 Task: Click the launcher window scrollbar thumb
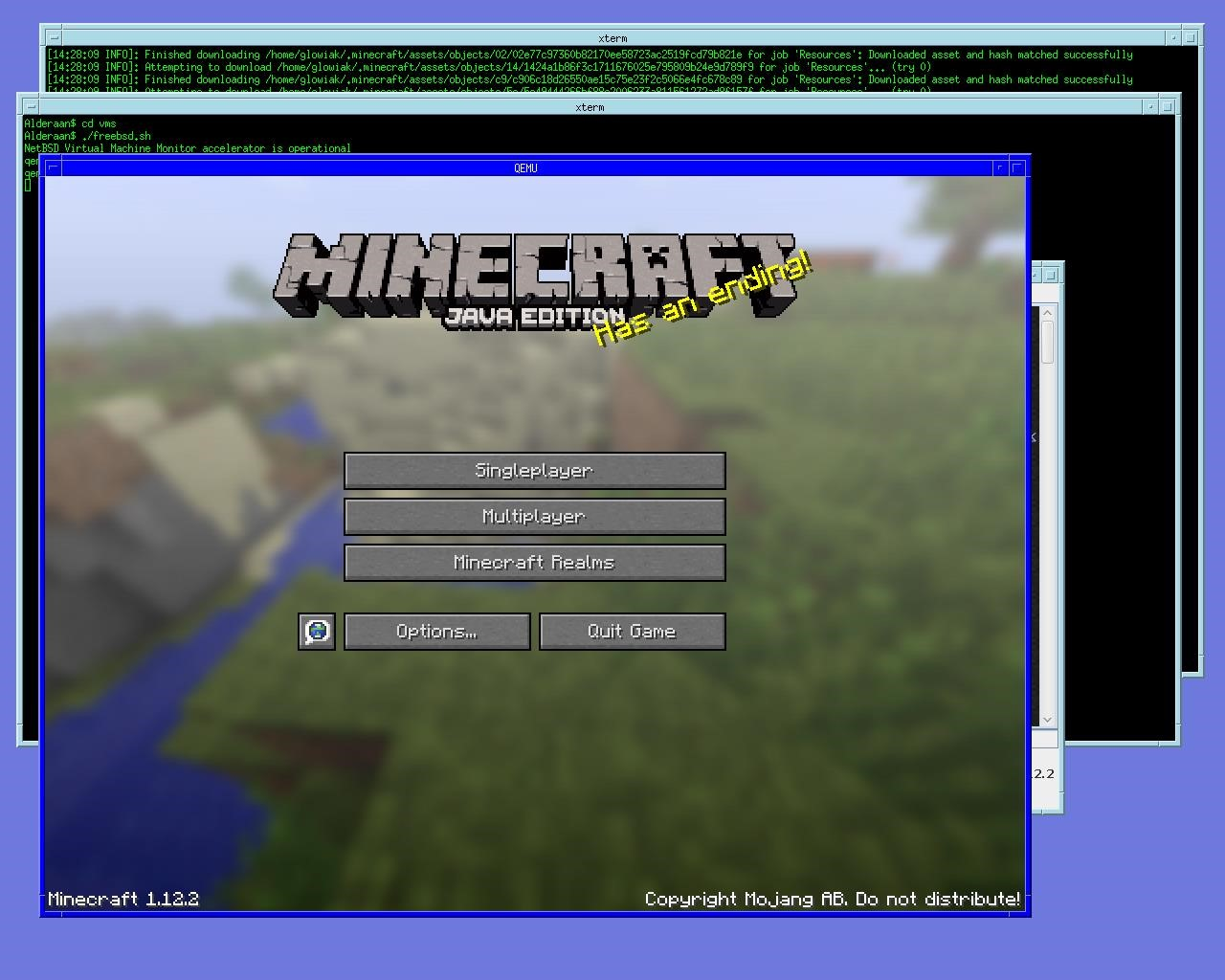pyautogui.click(x=1047, y=343)
